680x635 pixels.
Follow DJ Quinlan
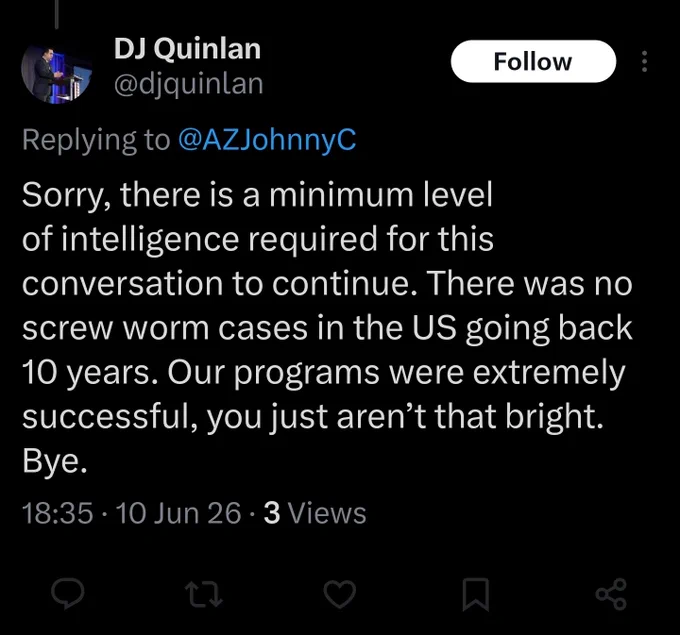coord(533,61)
